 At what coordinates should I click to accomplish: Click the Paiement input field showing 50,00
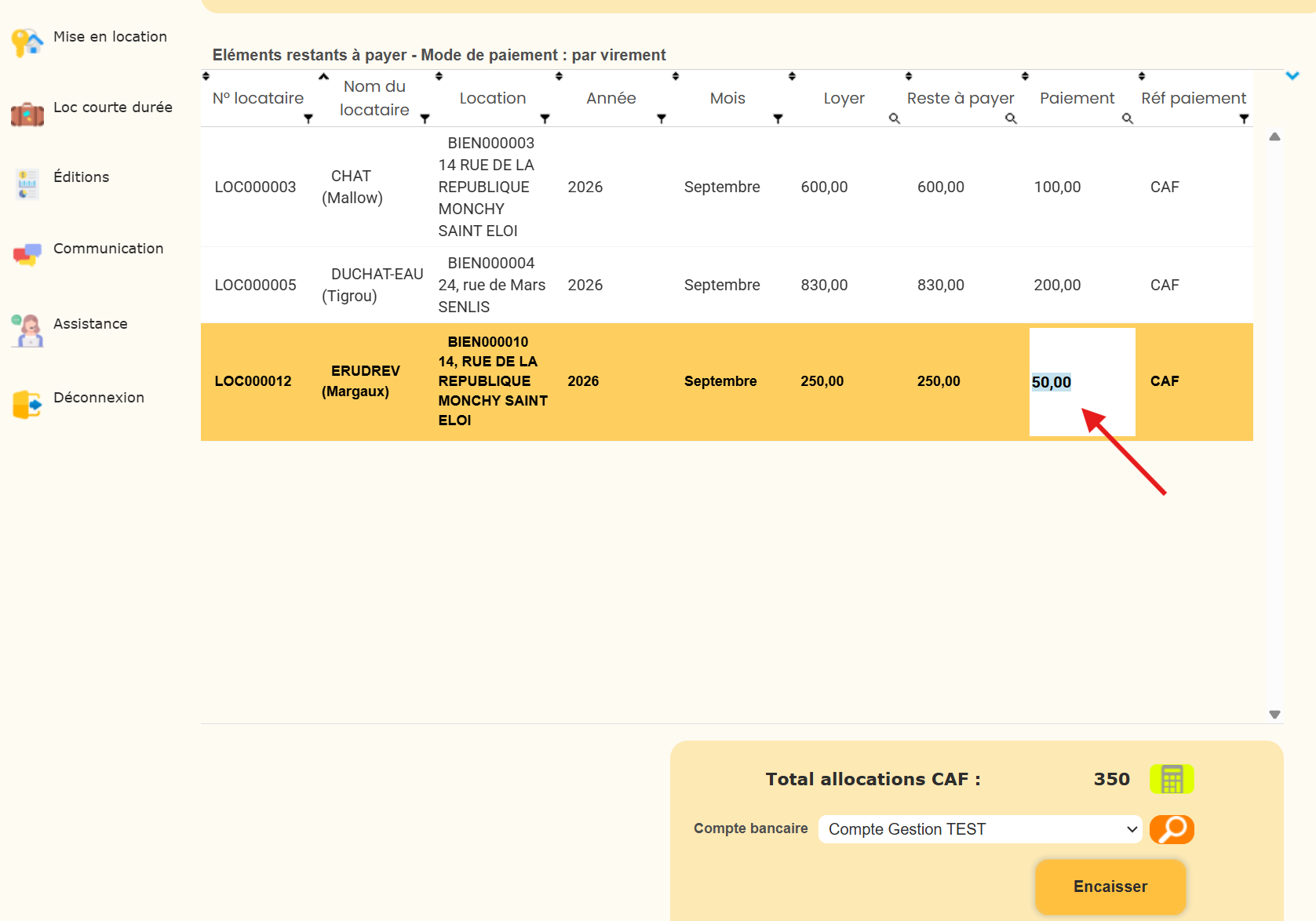click(1082, 382)
